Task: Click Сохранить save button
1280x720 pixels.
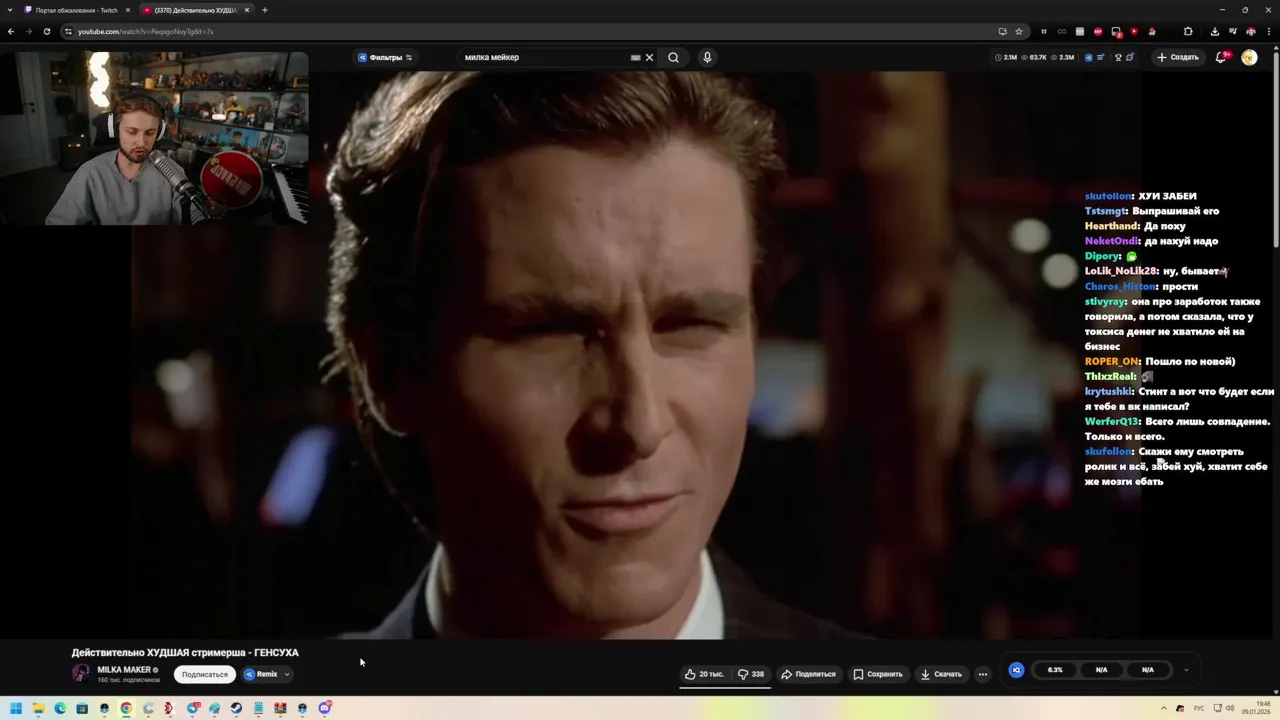Action: point(877,674)
